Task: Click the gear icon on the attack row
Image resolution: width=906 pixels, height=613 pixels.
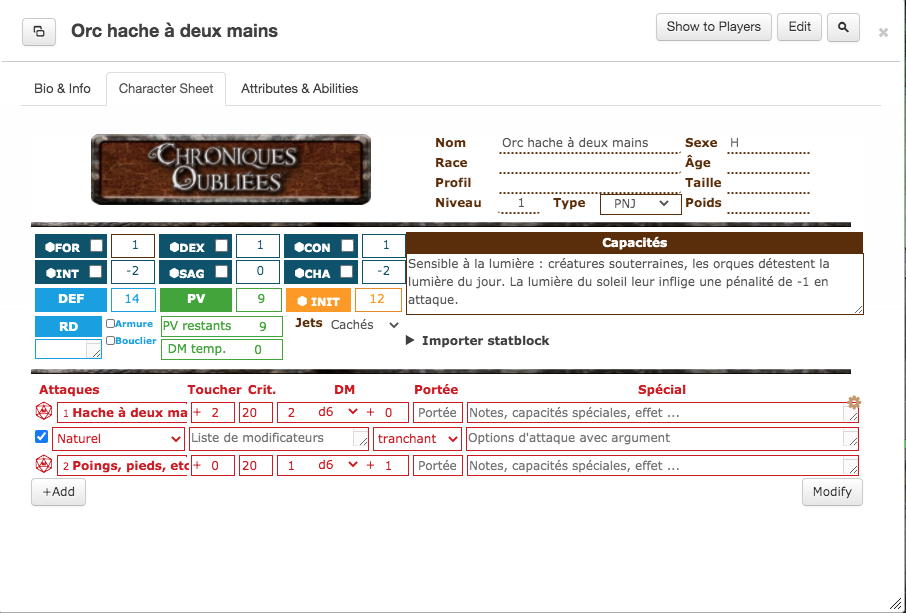Action: (853, 402)
